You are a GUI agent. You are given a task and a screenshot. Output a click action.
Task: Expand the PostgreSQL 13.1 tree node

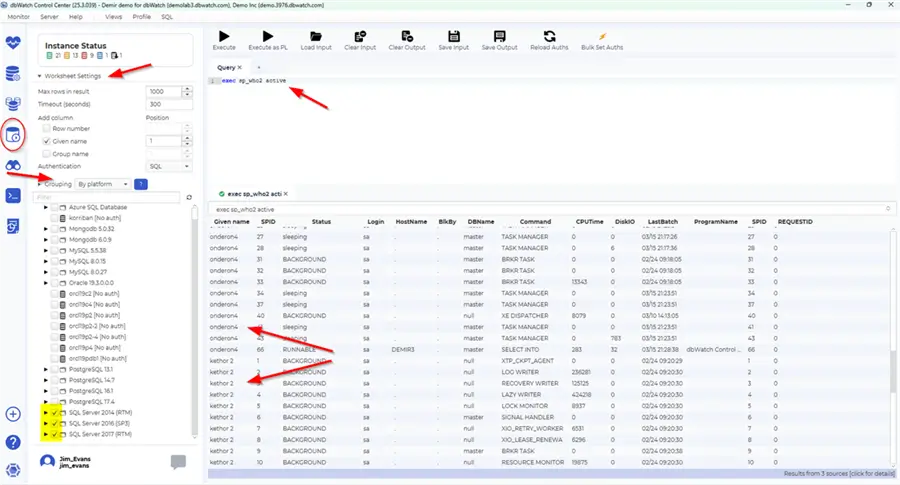[x=46, y=370]
